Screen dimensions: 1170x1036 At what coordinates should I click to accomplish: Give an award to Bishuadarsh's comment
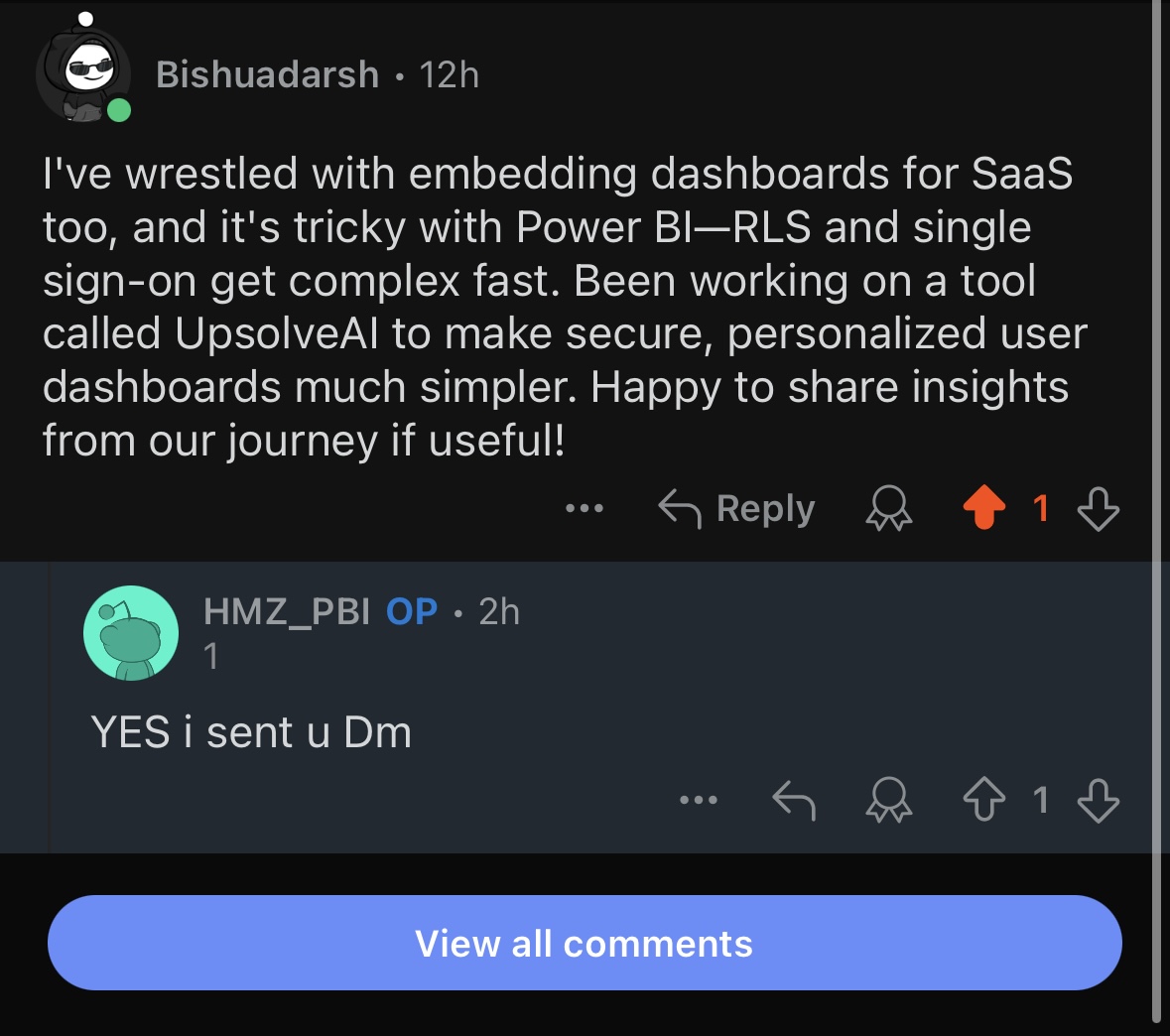889,509
